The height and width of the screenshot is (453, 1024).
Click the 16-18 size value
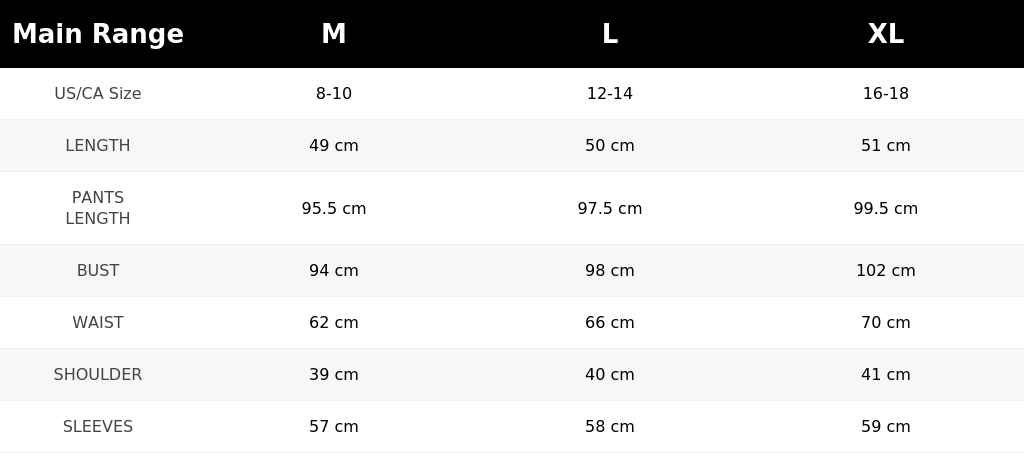[886, 93]
